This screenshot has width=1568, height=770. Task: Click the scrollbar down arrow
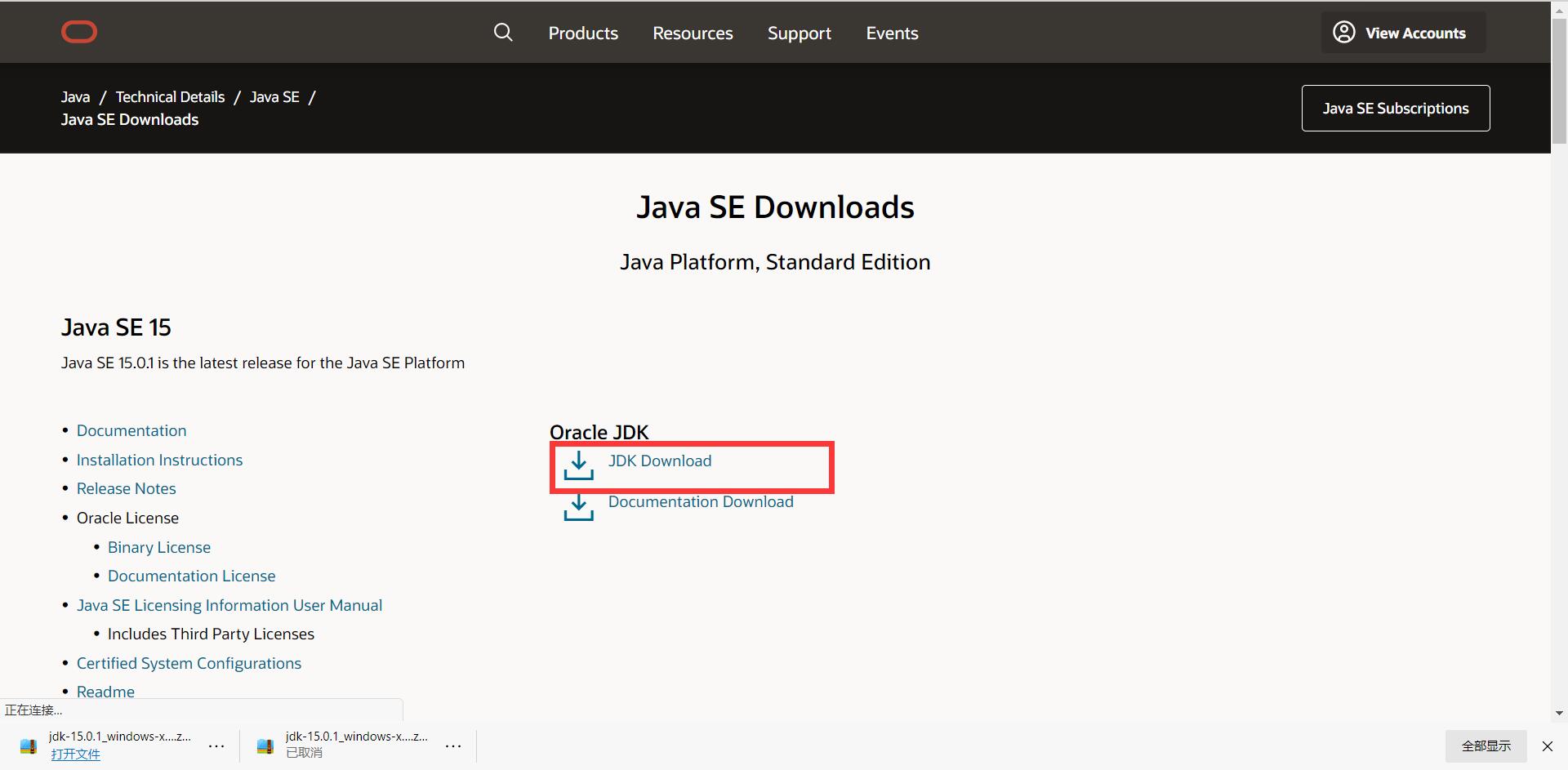pos(1559,713)
